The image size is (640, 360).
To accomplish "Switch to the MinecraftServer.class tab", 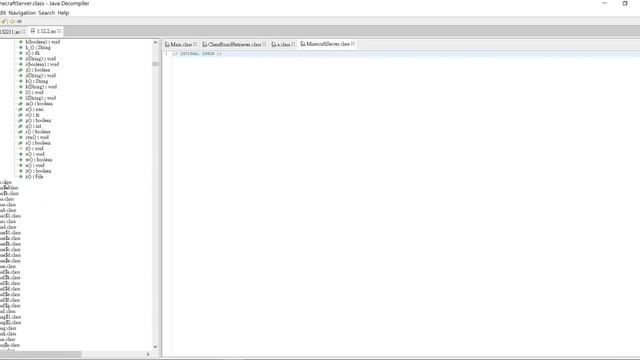I will [328, 44].
